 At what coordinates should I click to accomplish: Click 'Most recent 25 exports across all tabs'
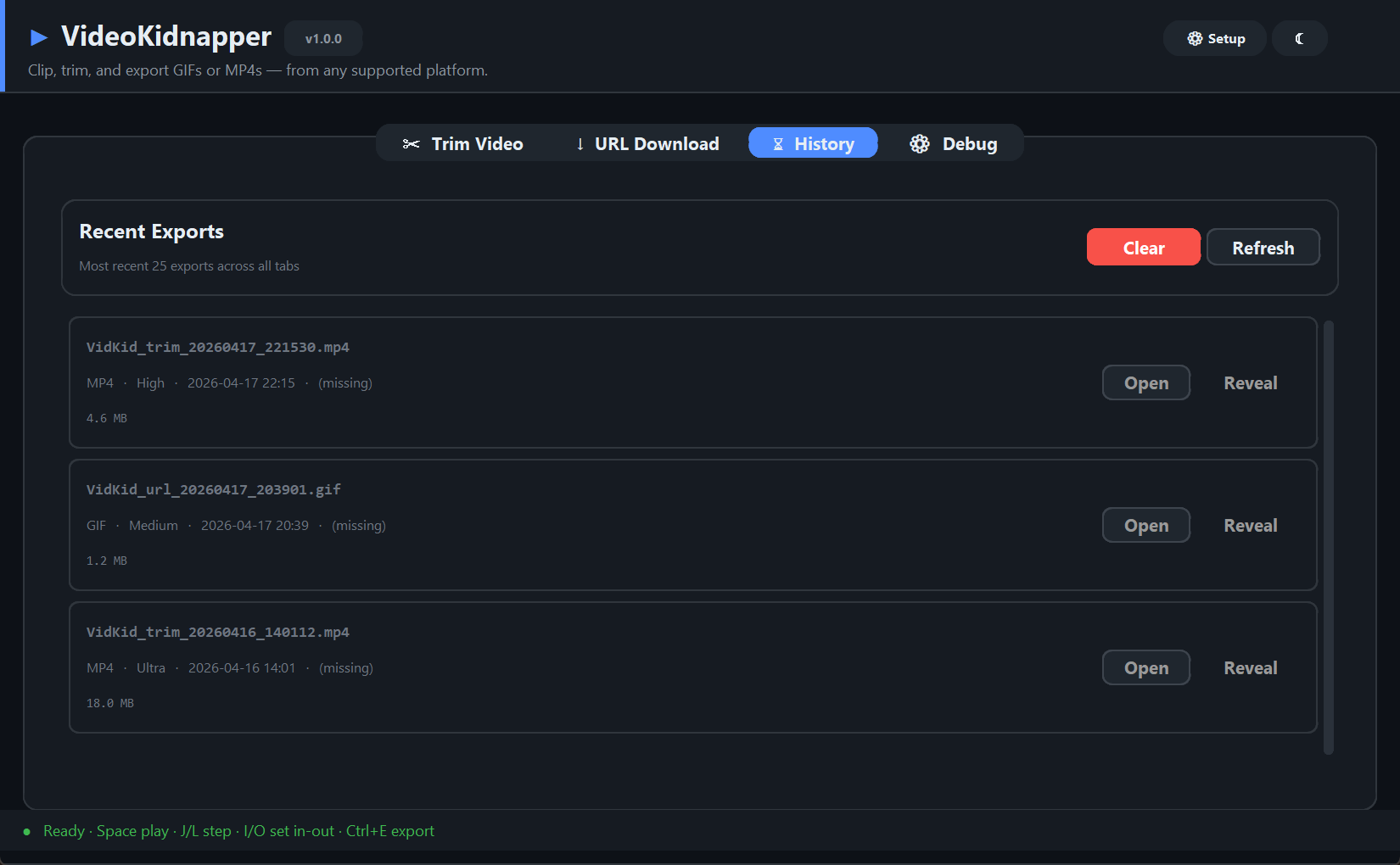189,265
